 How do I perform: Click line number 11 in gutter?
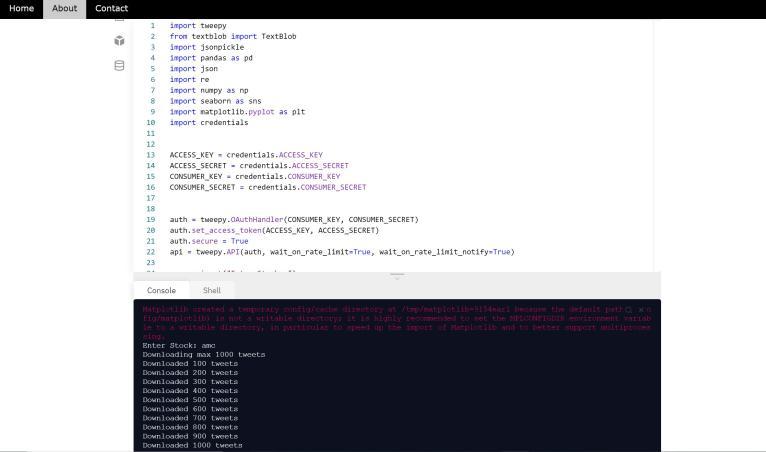click(x=150, y=133)
